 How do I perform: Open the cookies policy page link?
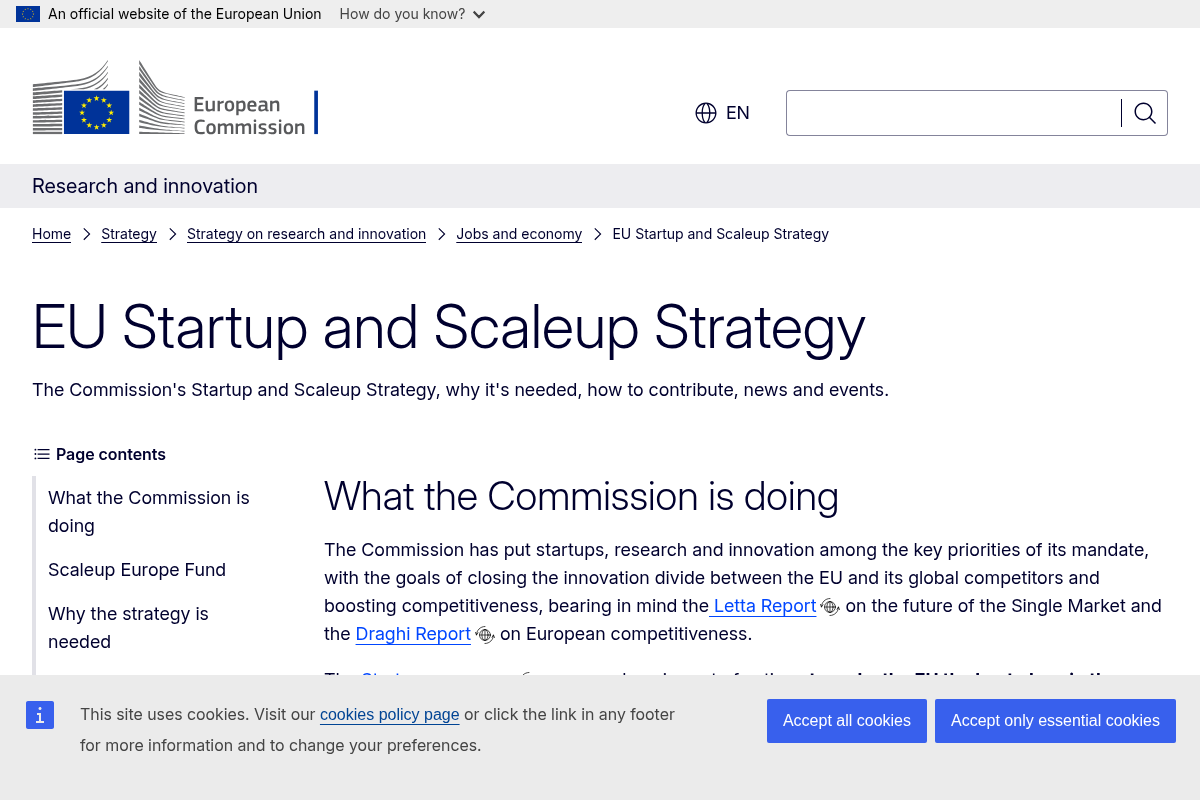click(x=390, y=715)
